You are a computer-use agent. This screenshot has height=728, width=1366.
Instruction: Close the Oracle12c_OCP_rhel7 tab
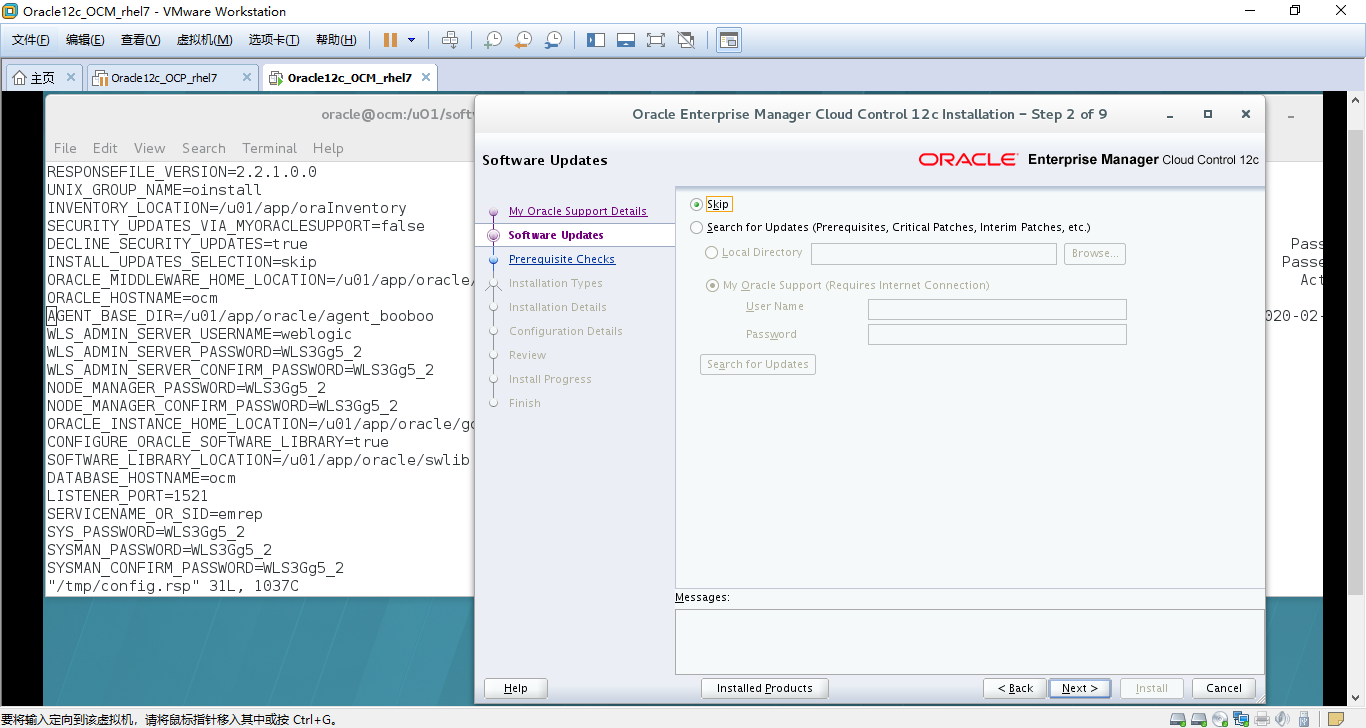[247, 77]
